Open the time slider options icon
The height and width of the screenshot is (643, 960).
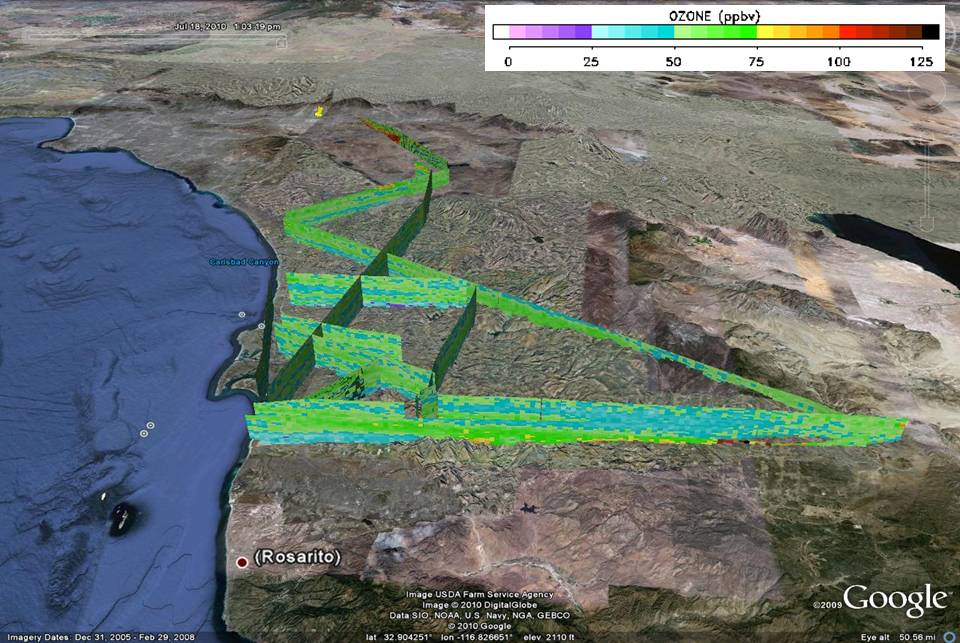(x=281, y=43)
